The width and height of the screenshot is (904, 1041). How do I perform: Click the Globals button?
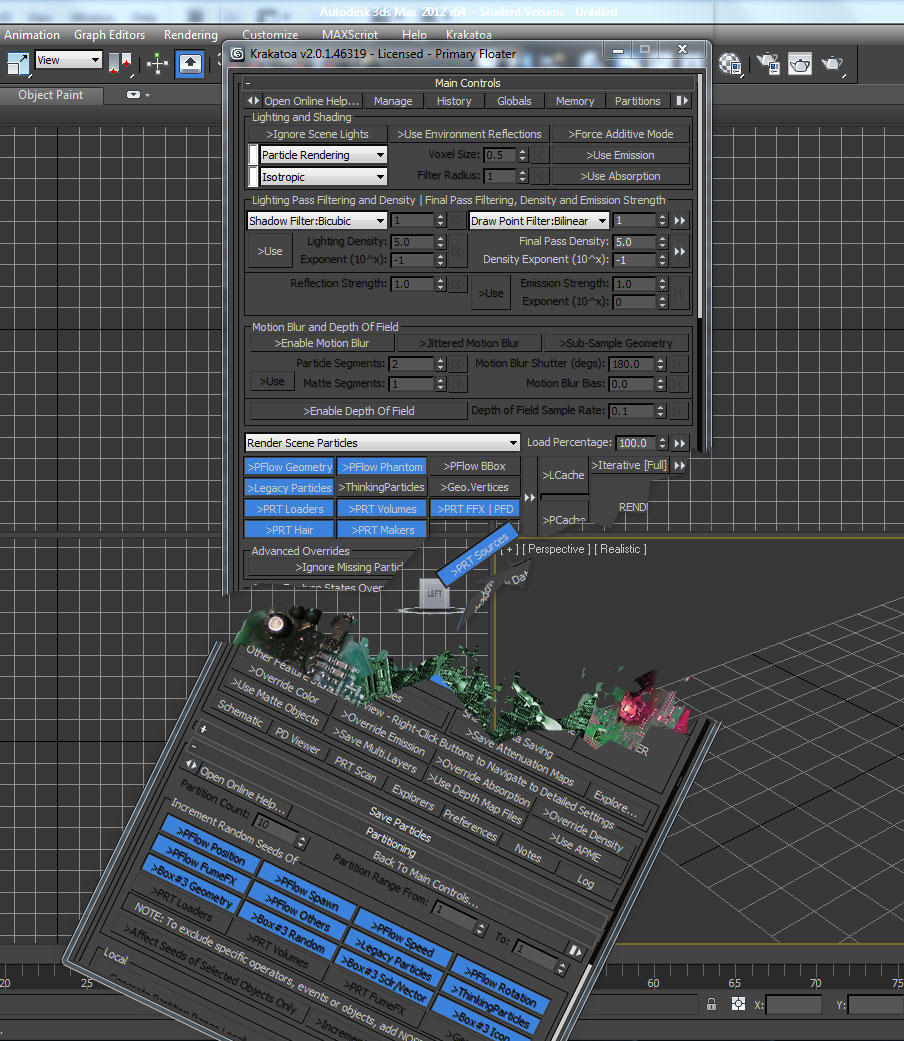514,101
